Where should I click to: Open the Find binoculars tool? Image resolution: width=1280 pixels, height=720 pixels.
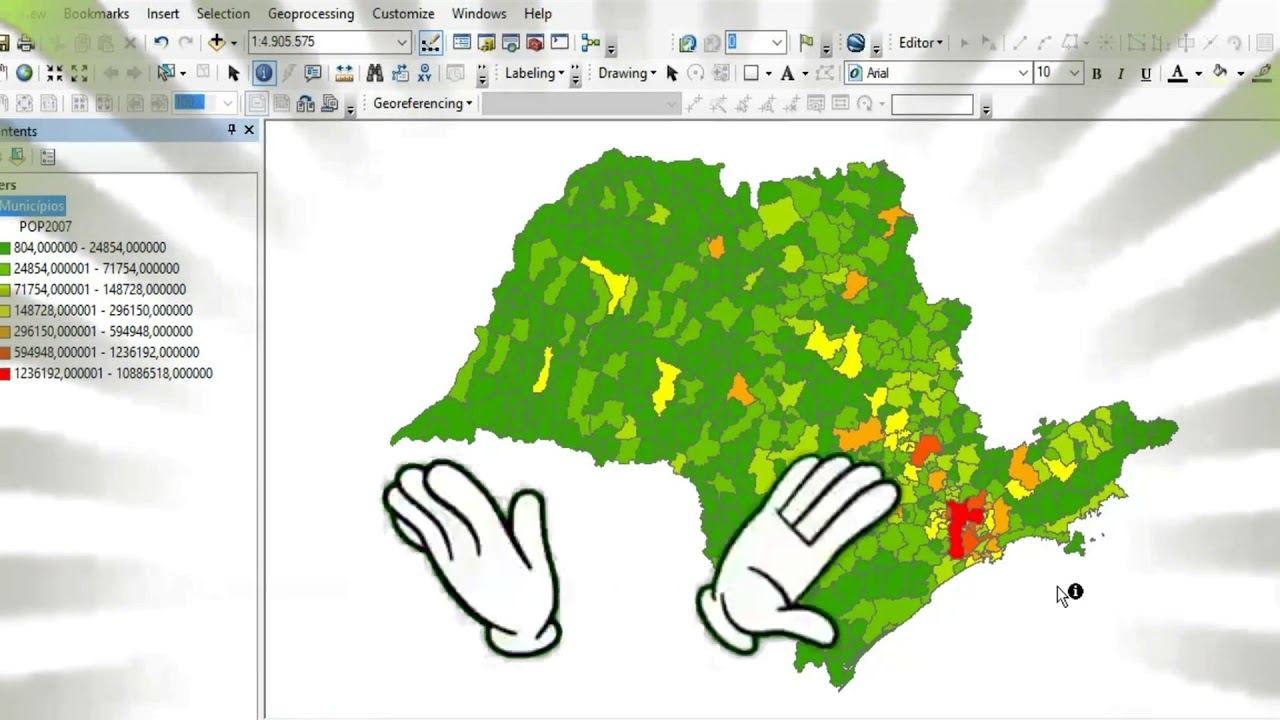tap(375, 73)
